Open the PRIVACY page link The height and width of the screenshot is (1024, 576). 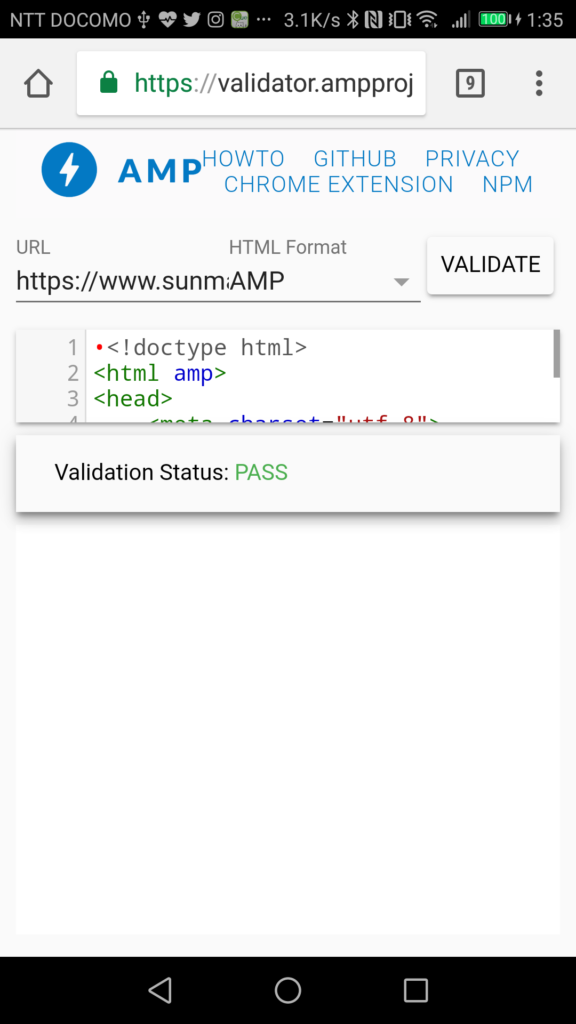click(x=472, y=159)
